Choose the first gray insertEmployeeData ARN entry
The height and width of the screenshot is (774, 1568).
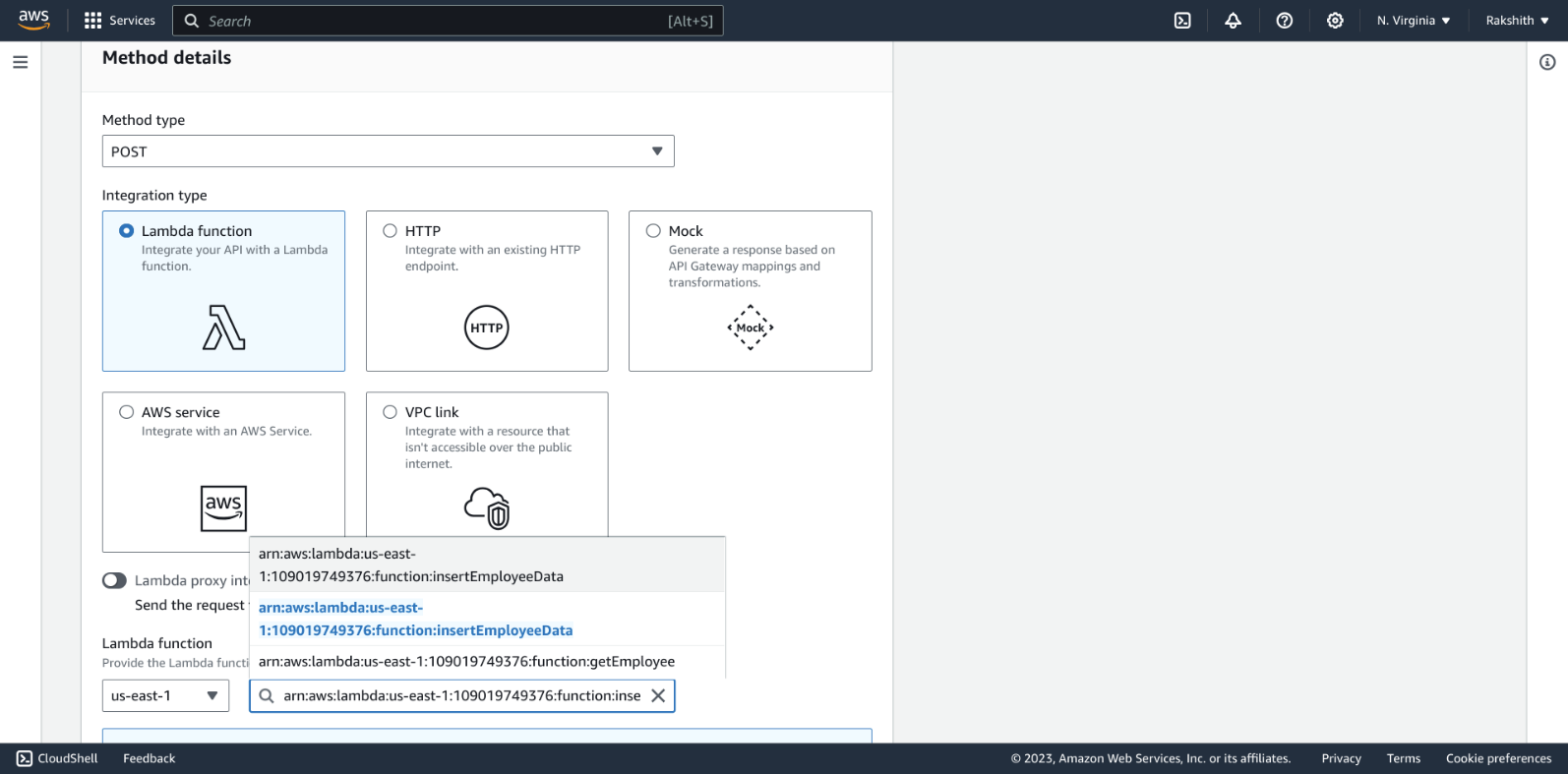(x=487, y=565)
